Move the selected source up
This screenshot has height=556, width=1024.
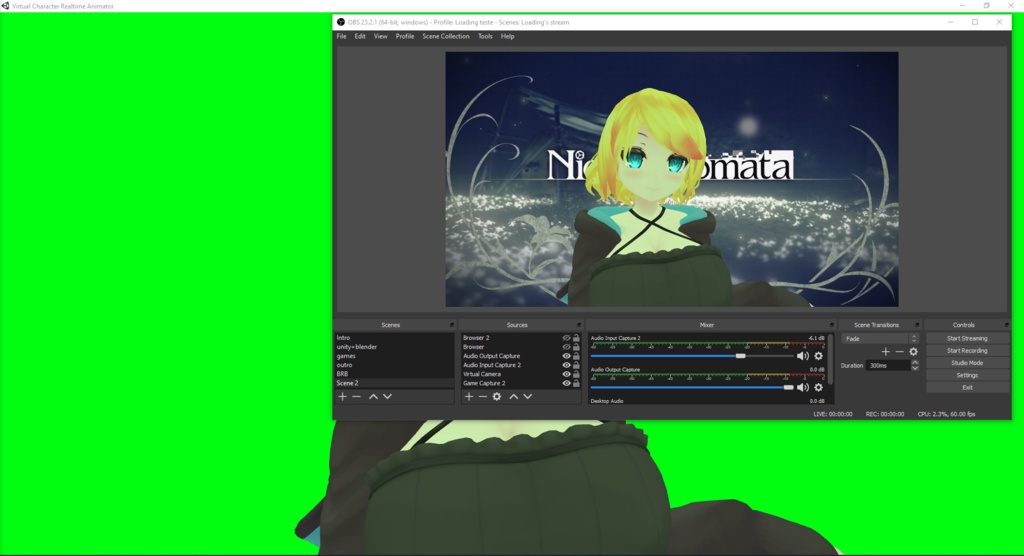[513, 397]
